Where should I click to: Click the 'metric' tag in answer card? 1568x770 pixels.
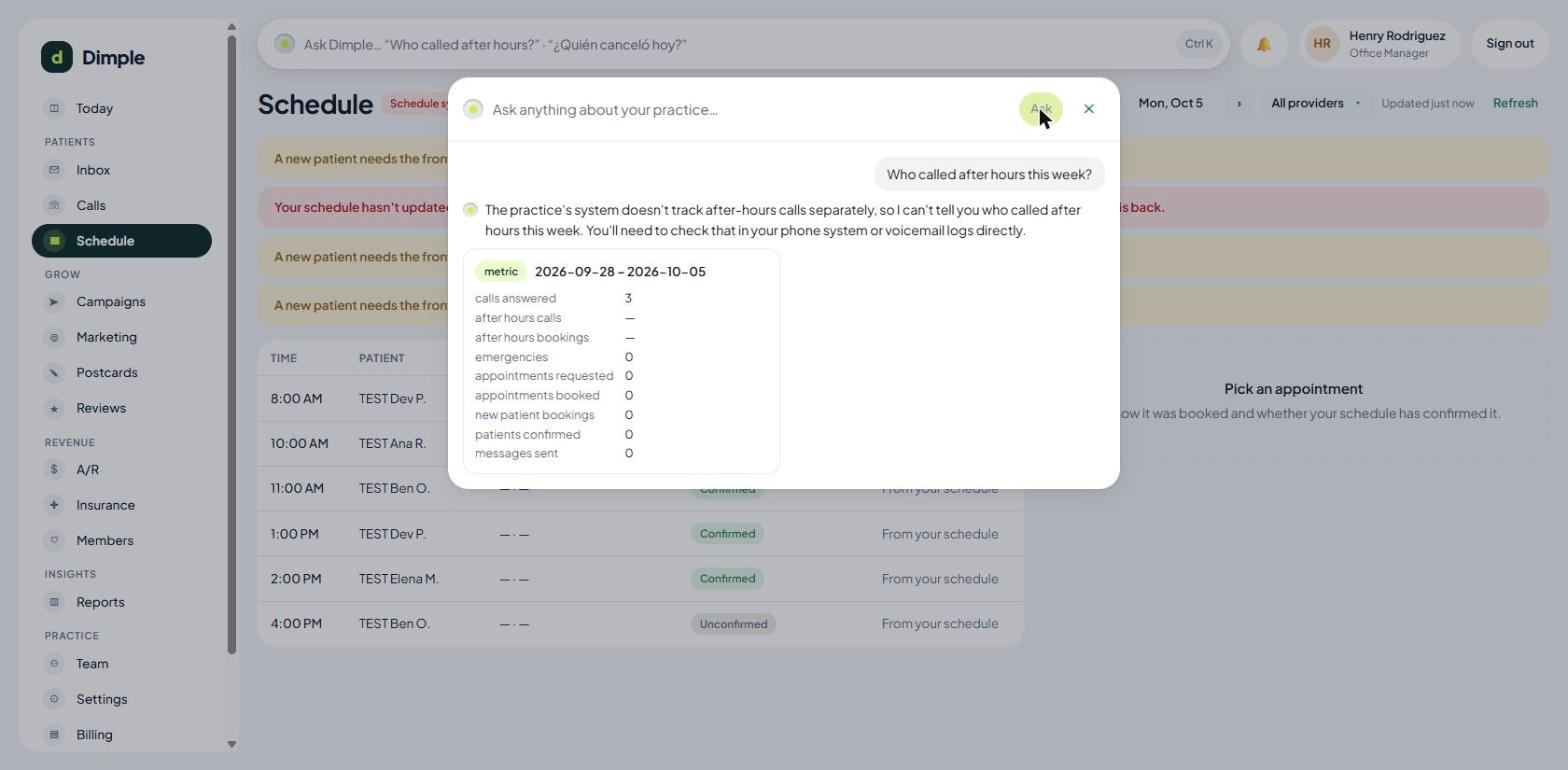[501, 272]
